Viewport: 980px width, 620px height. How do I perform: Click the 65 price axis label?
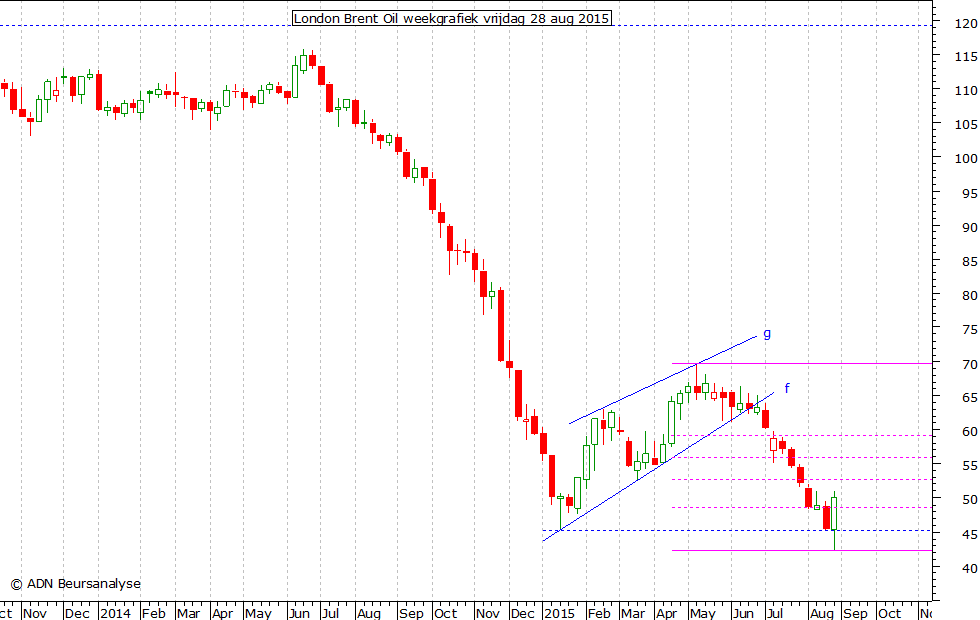[x=969, y=398]
